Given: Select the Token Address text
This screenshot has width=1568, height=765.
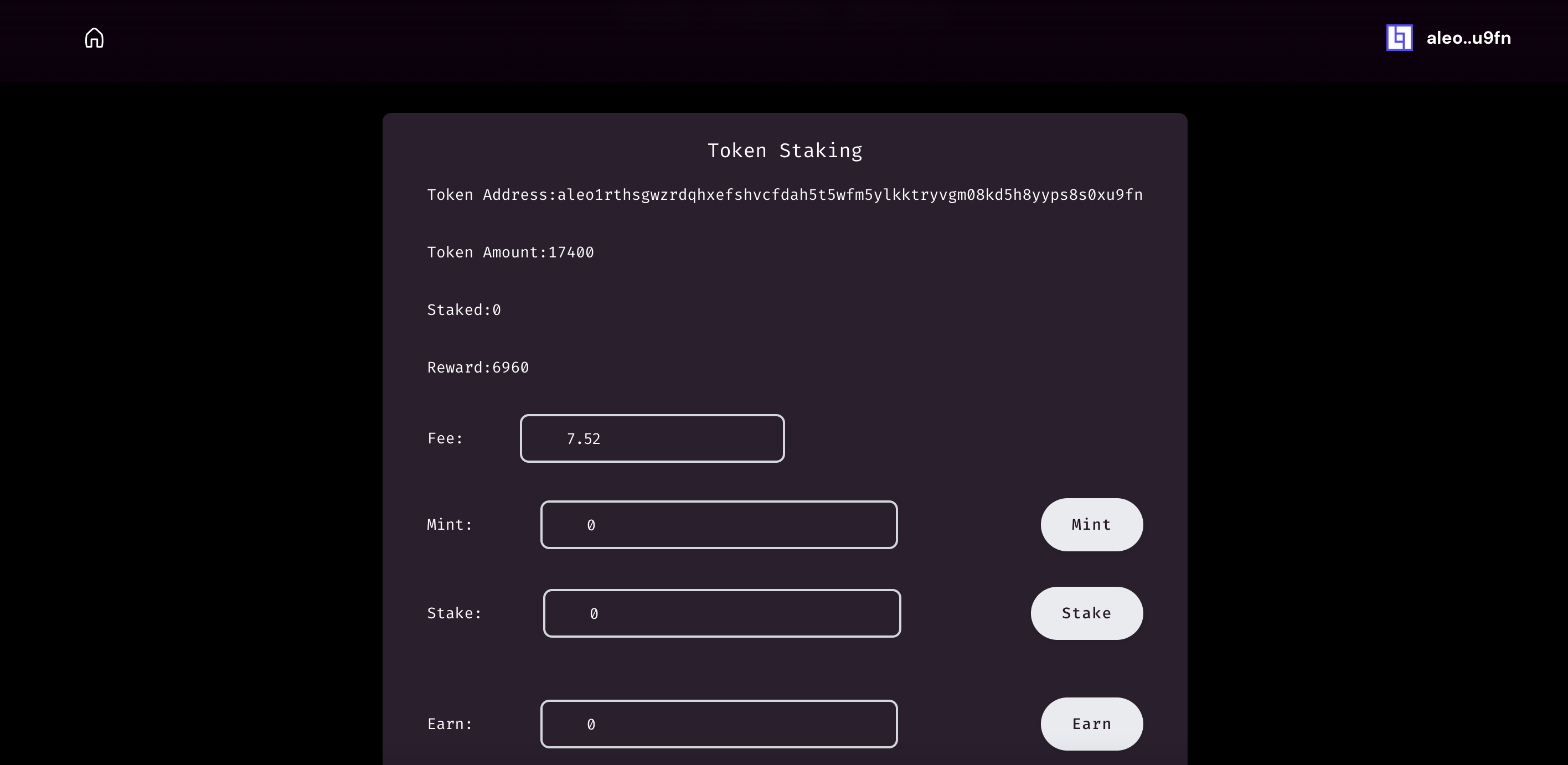Looking at the screenshot, I should click(785, 195).
